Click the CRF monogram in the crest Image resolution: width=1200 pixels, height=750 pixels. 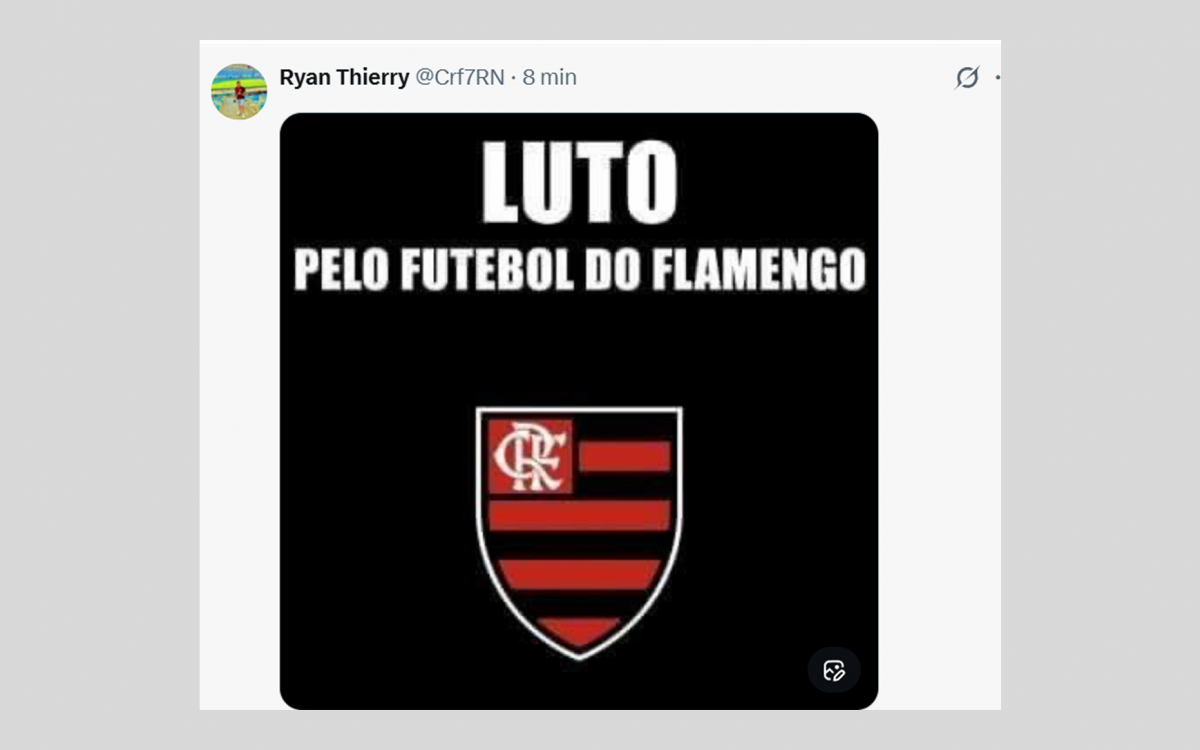[530, 457]
